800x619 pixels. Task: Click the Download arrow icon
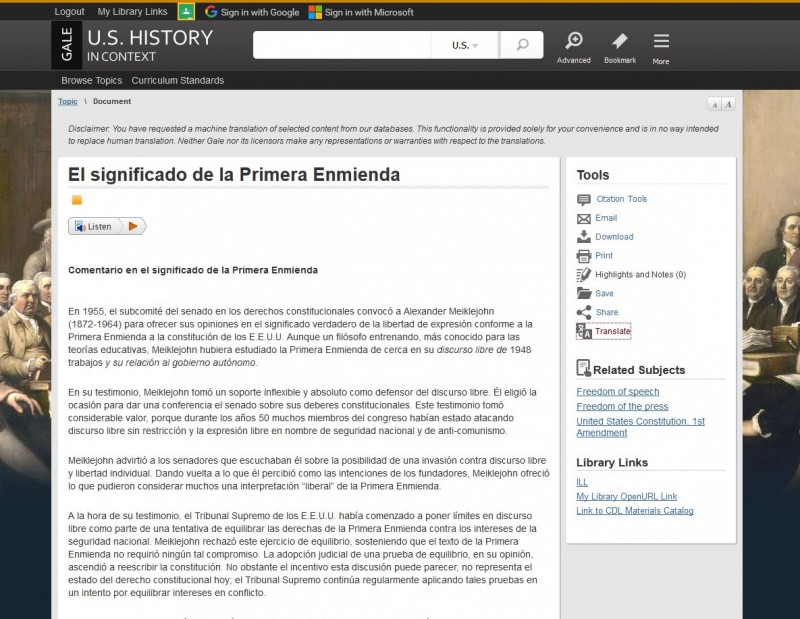[x=584, y=237]
